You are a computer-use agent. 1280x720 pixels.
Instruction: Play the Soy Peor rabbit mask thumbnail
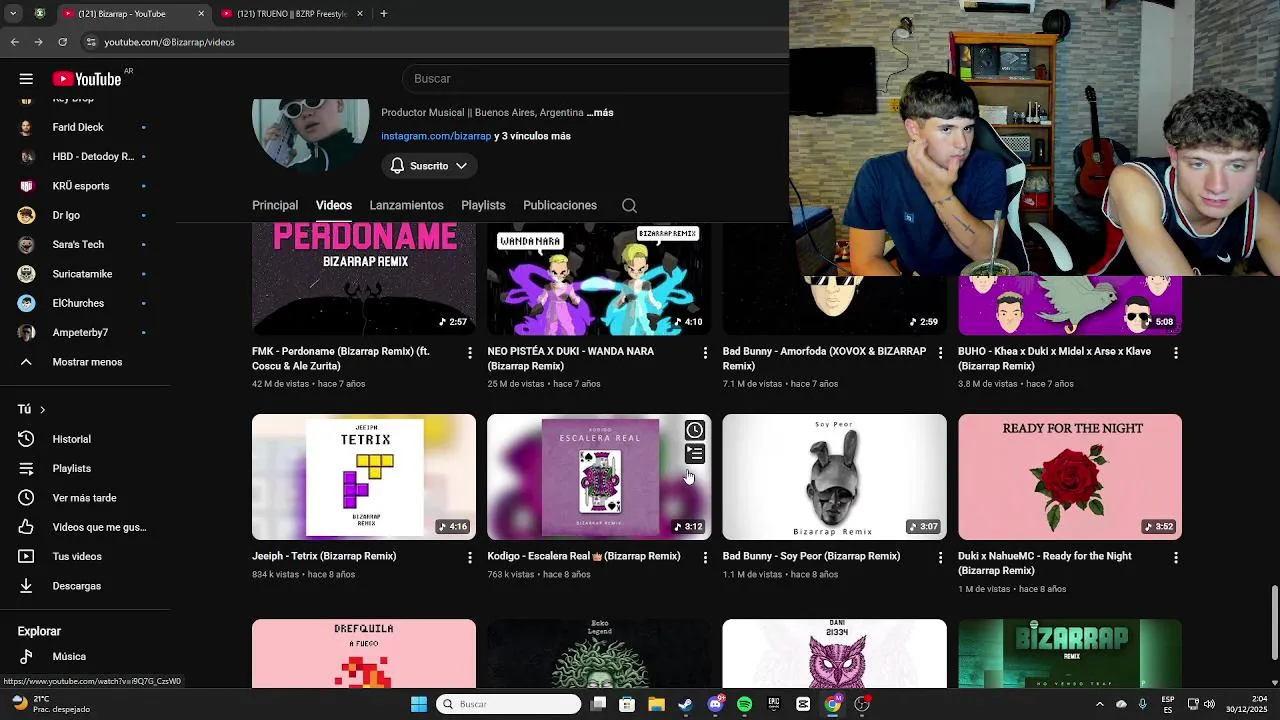coord(834,477)
